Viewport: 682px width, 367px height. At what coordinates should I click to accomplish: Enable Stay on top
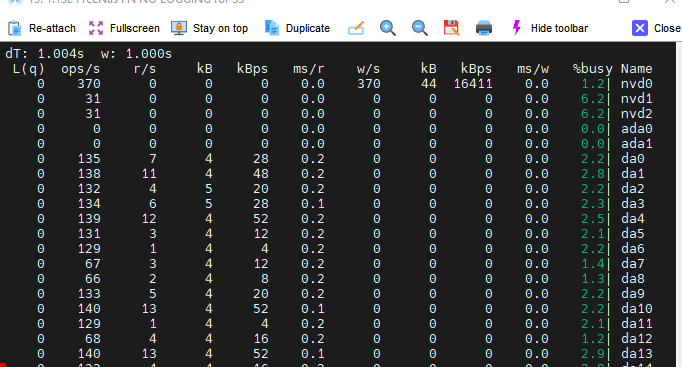click(220, 28)
